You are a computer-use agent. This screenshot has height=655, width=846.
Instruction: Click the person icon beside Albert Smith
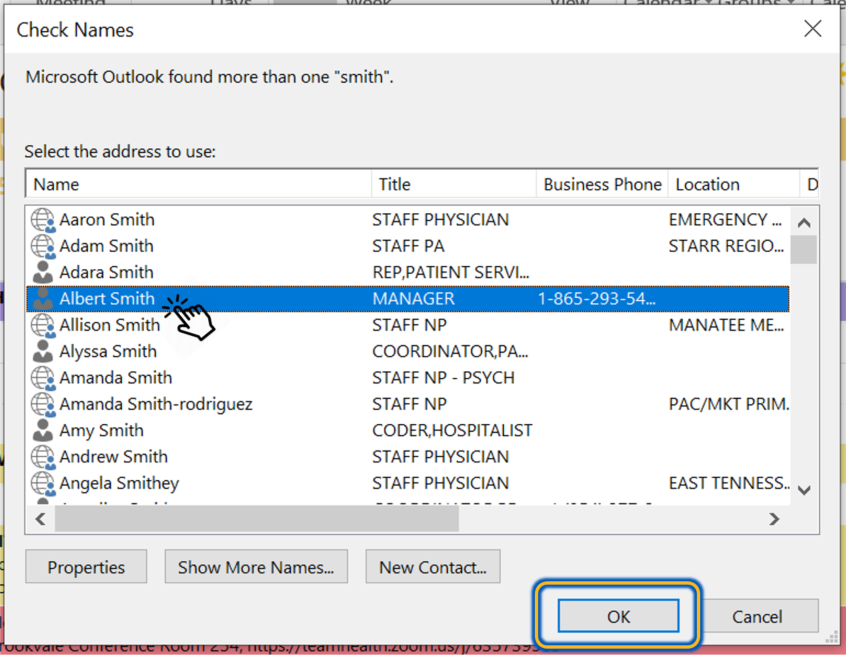[x=43, y=299]
